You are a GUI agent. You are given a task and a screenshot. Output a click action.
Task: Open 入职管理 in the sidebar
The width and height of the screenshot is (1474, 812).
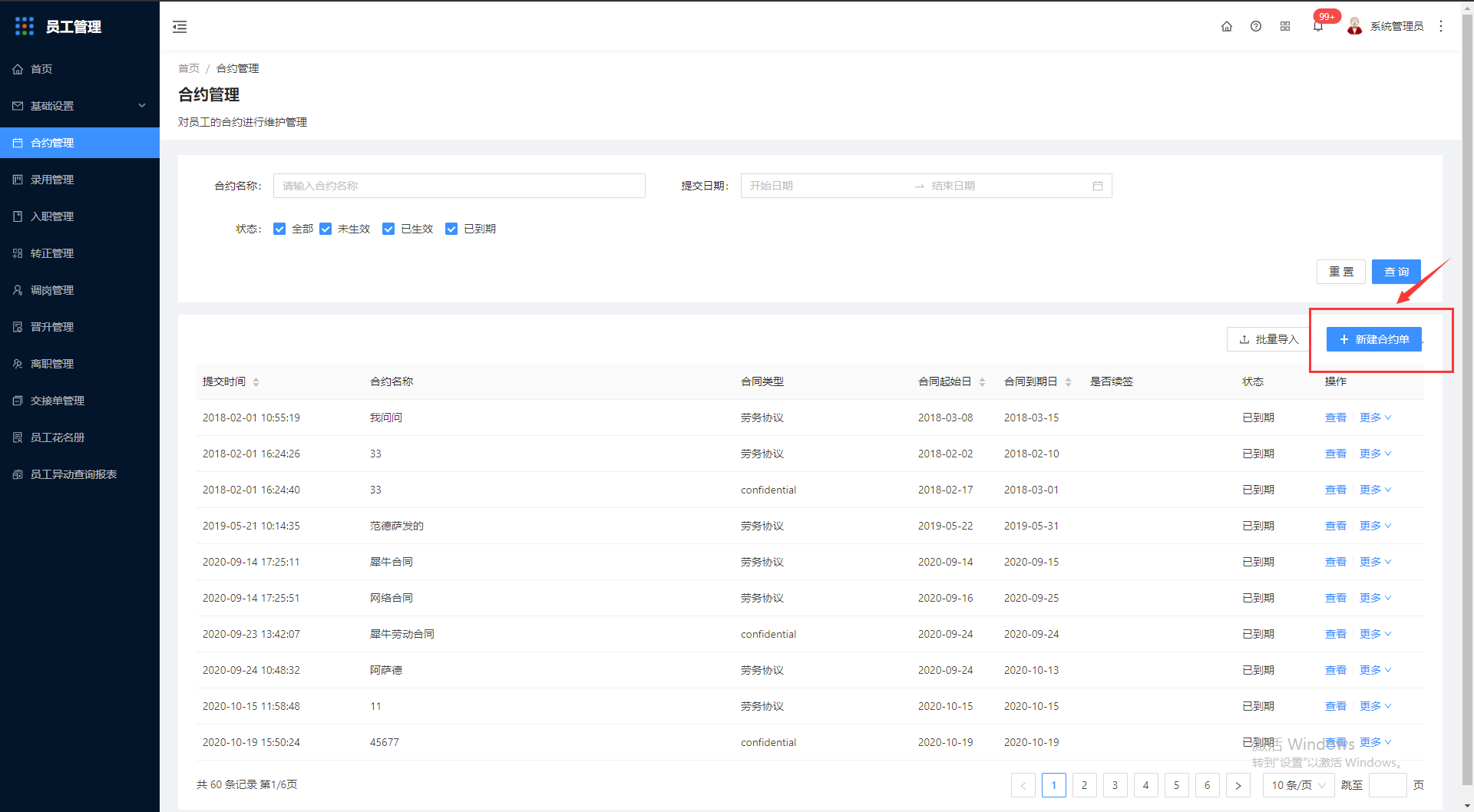(x=80, y=216)
